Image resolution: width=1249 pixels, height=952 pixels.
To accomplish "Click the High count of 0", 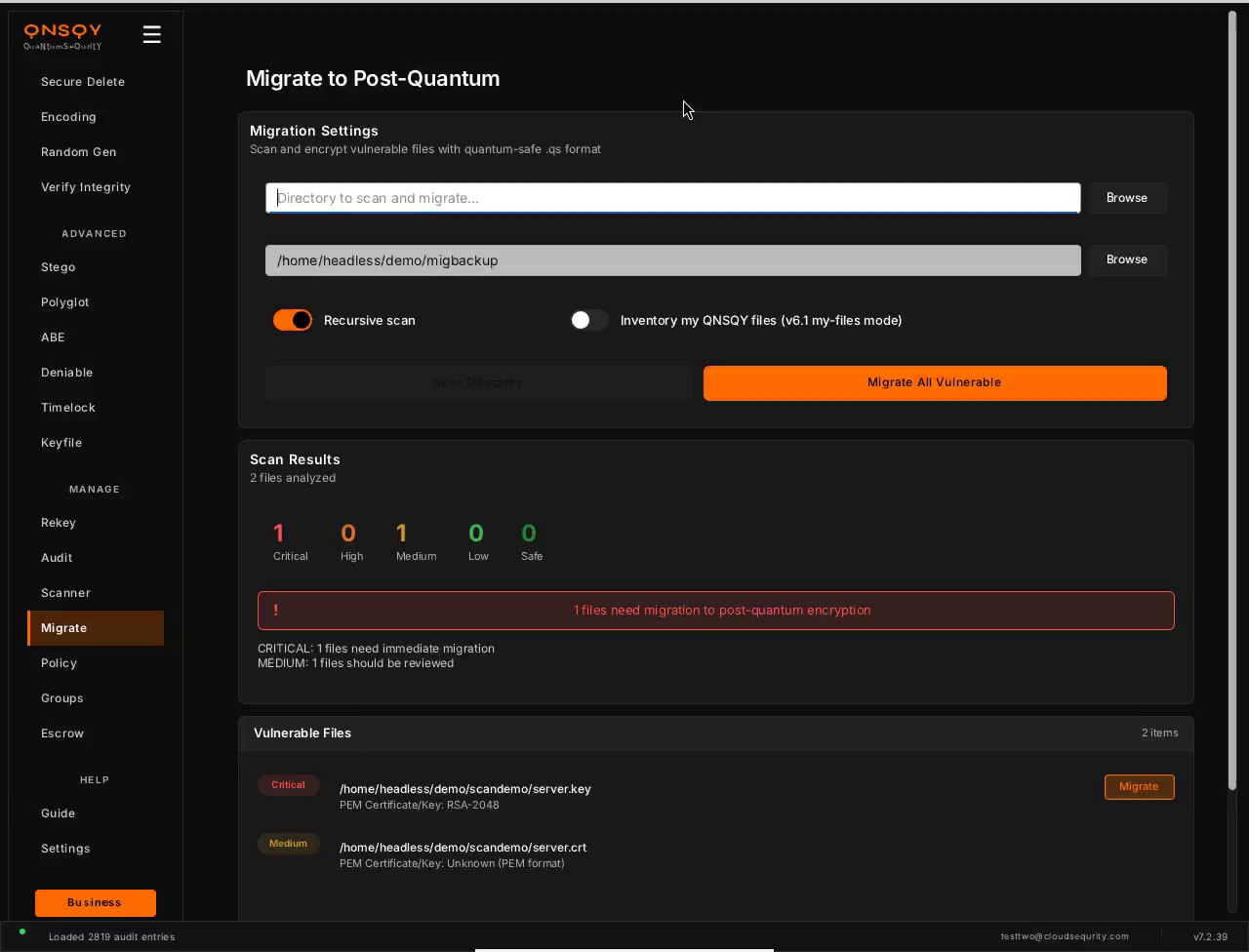I will (348, 534).
